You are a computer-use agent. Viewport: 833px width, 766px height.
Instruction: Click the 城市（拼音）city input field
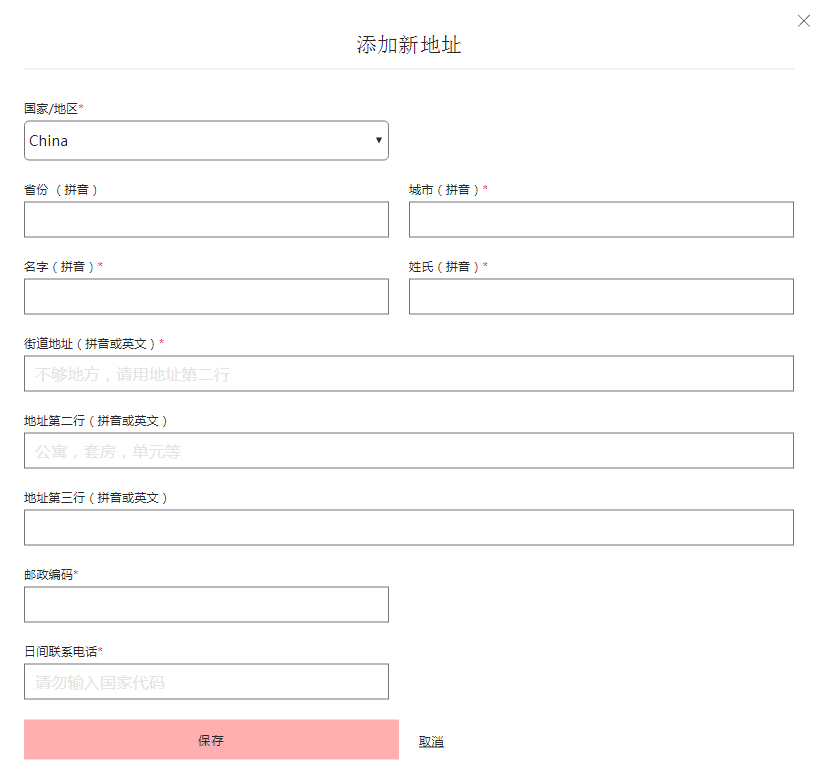point(601,219)
